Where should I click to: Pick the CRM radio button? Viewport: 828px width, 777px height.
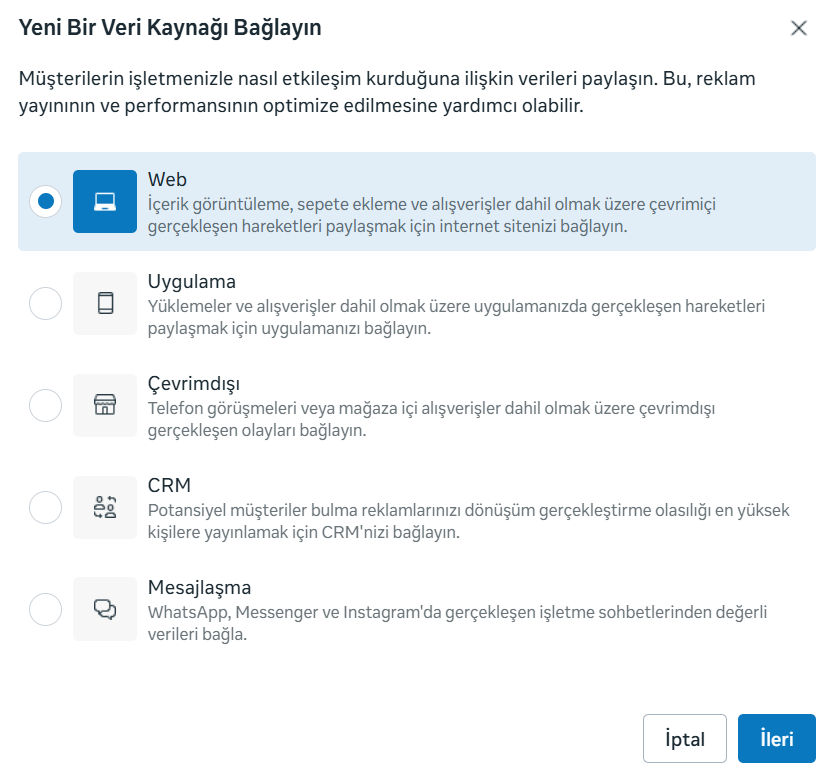45,507
